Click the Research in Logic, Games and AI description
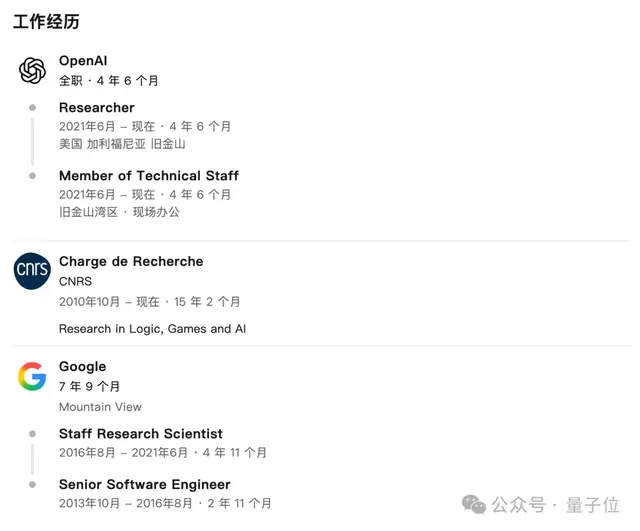 pos(152,328)
